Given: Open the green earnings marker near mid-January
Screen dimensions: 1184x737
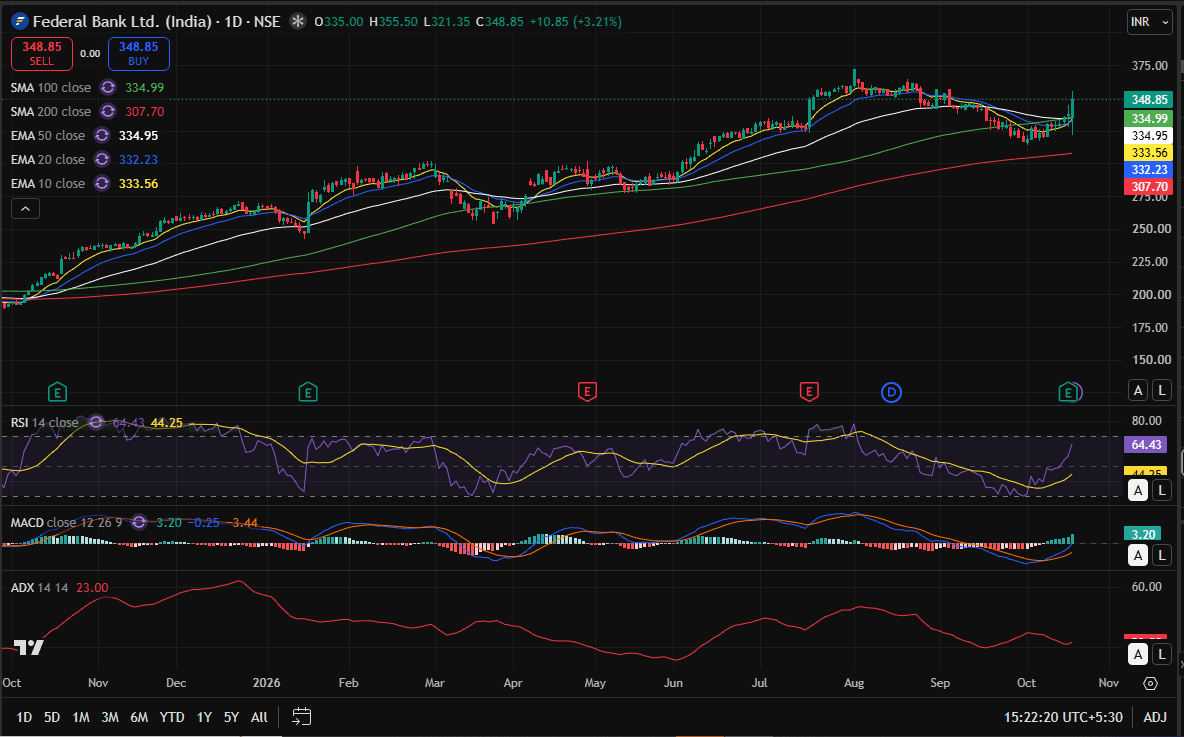Looking at the screenshot, I should point(307,392).
